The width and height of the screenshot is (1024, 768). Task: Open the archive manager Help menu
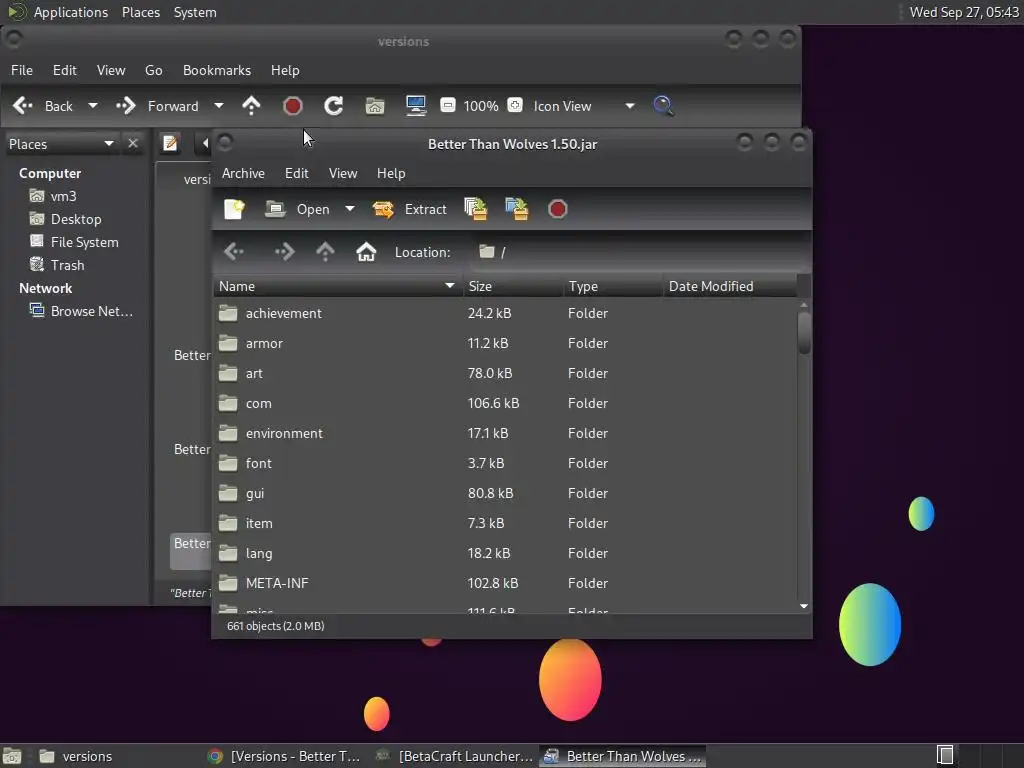[391, 173]
